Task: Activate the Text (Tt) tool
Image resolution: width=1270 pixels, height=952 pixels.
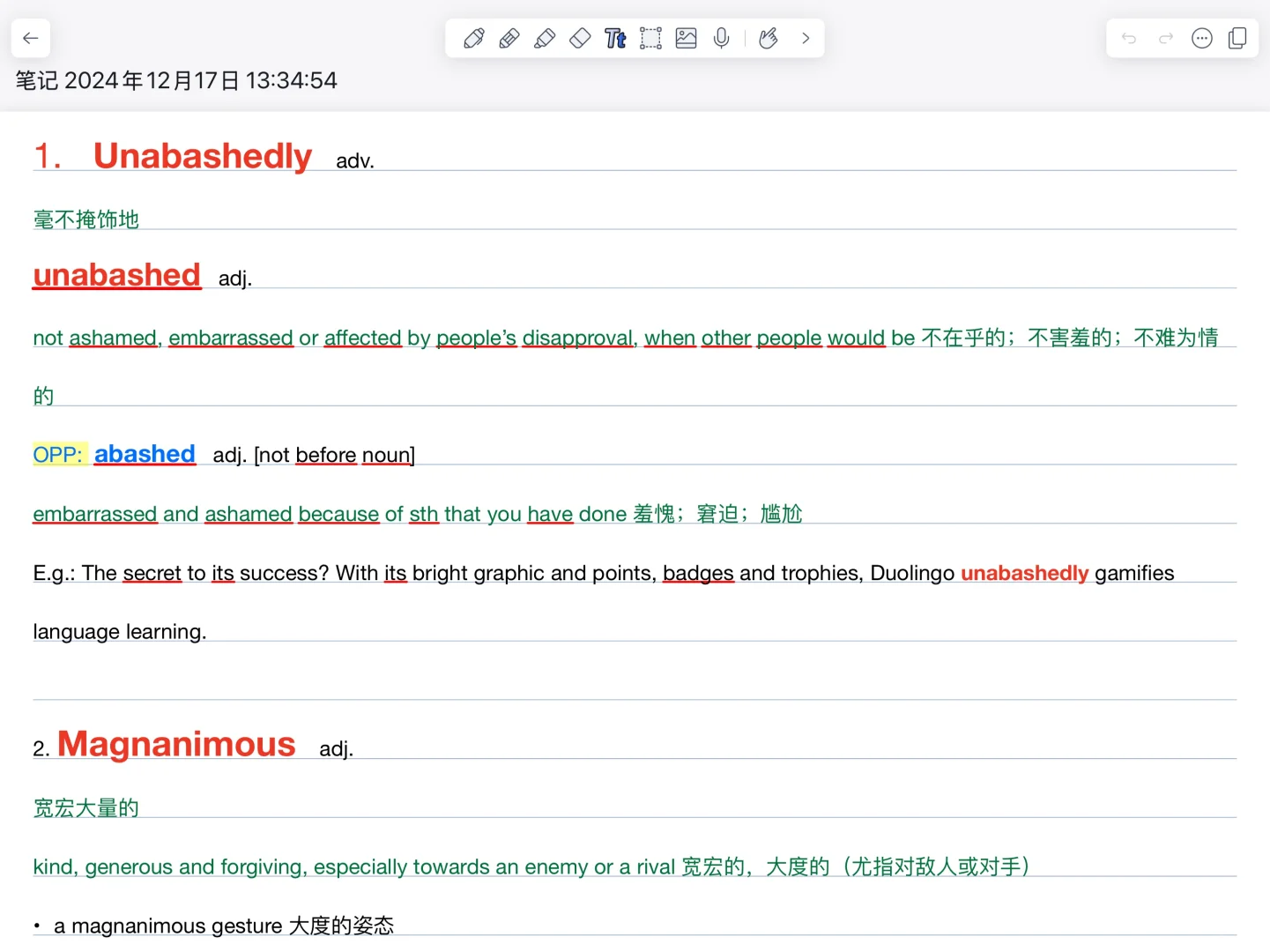Action: pos(615,38)
